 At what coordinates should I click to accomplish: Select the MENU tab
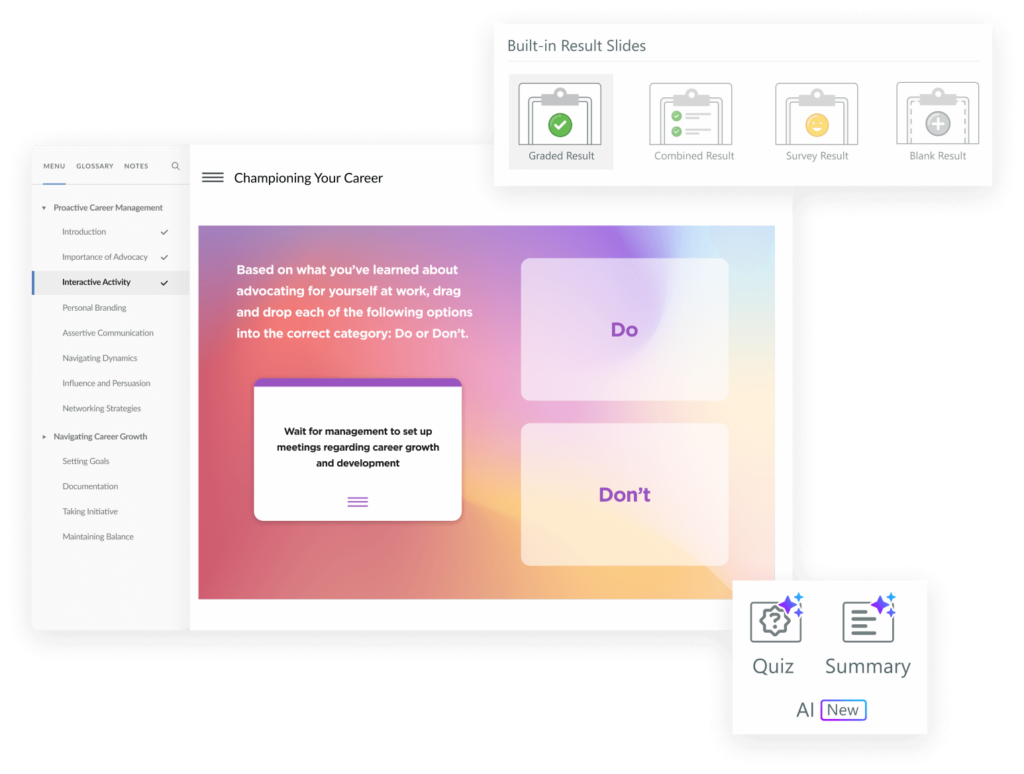pyautogui.click(x=54, y=166)
